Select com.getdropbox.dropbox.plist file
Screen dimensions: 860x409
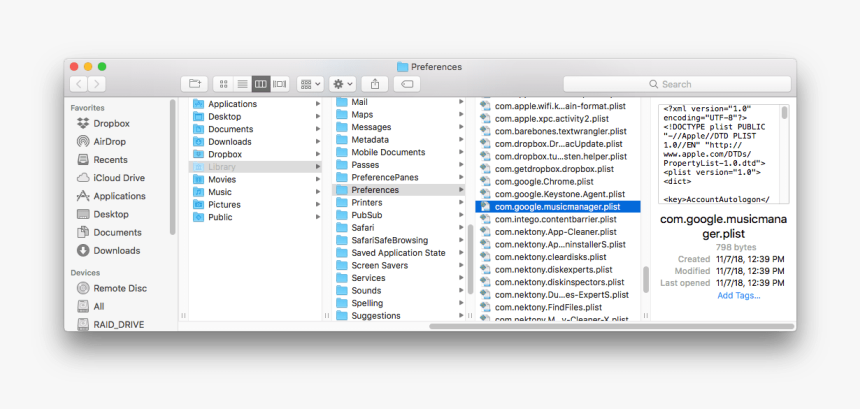pos(558,169)
